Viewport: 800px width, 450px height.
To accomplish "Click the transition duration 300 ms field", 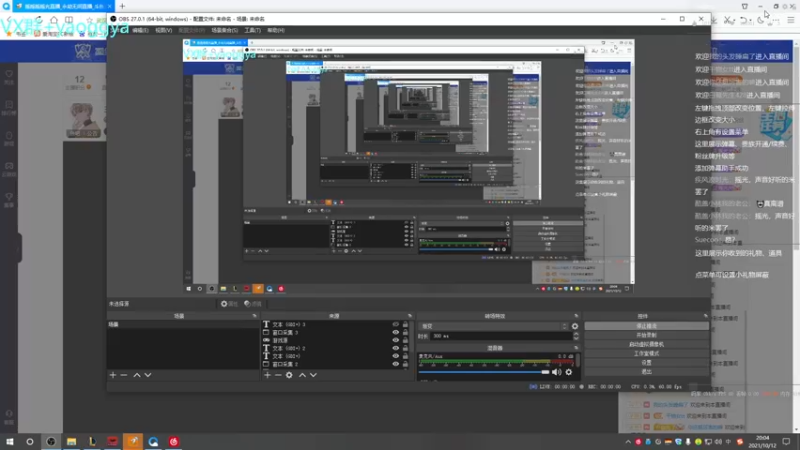I will click(502, 336).
